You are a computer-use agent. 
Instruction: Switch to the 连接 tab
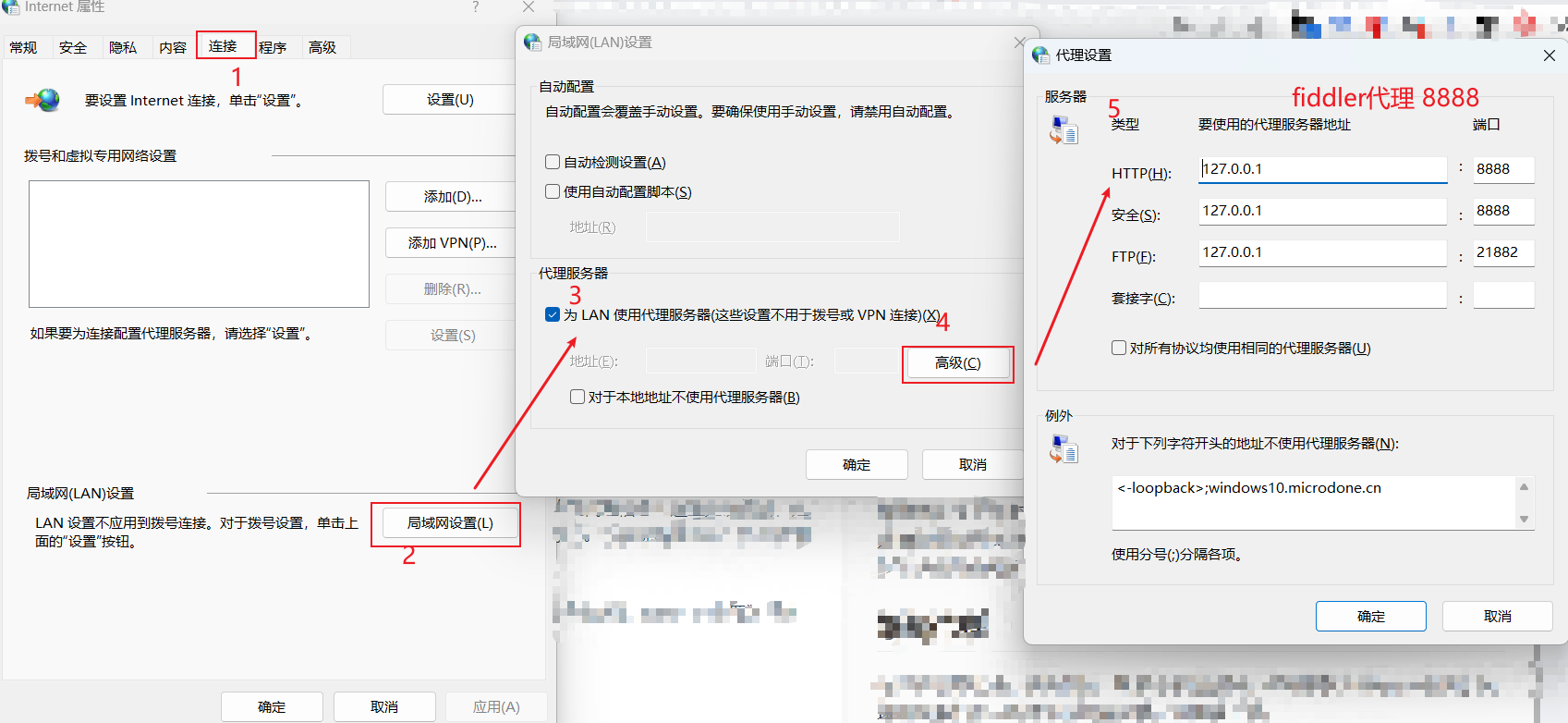223,46
